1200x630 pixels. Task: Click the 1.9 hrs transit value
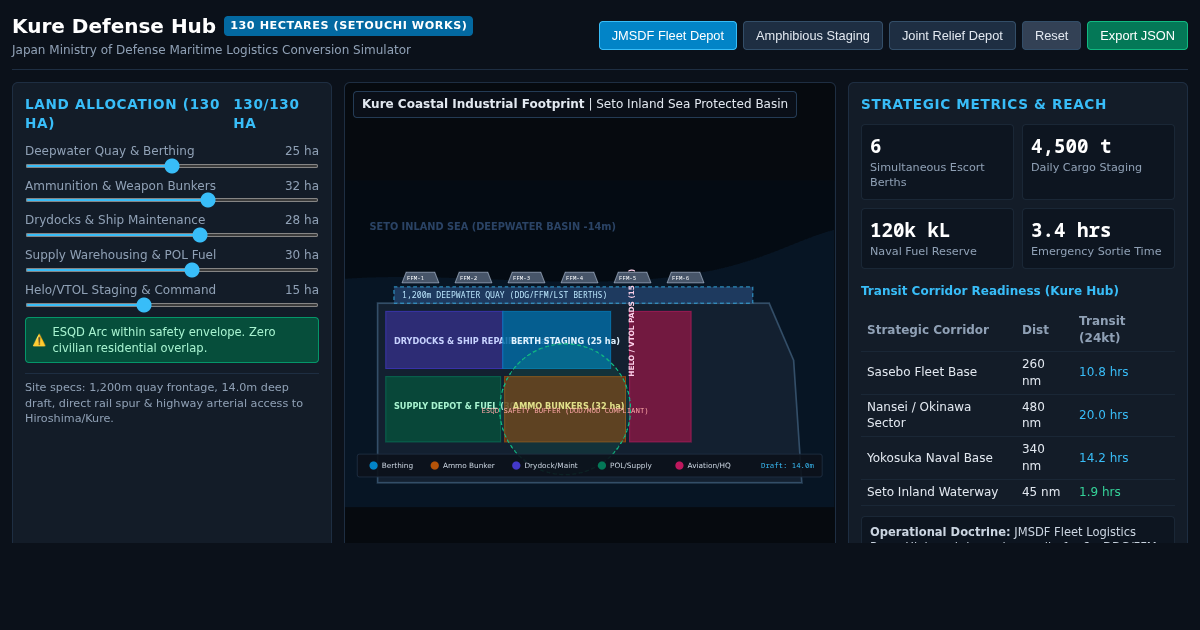[1100, 492]
